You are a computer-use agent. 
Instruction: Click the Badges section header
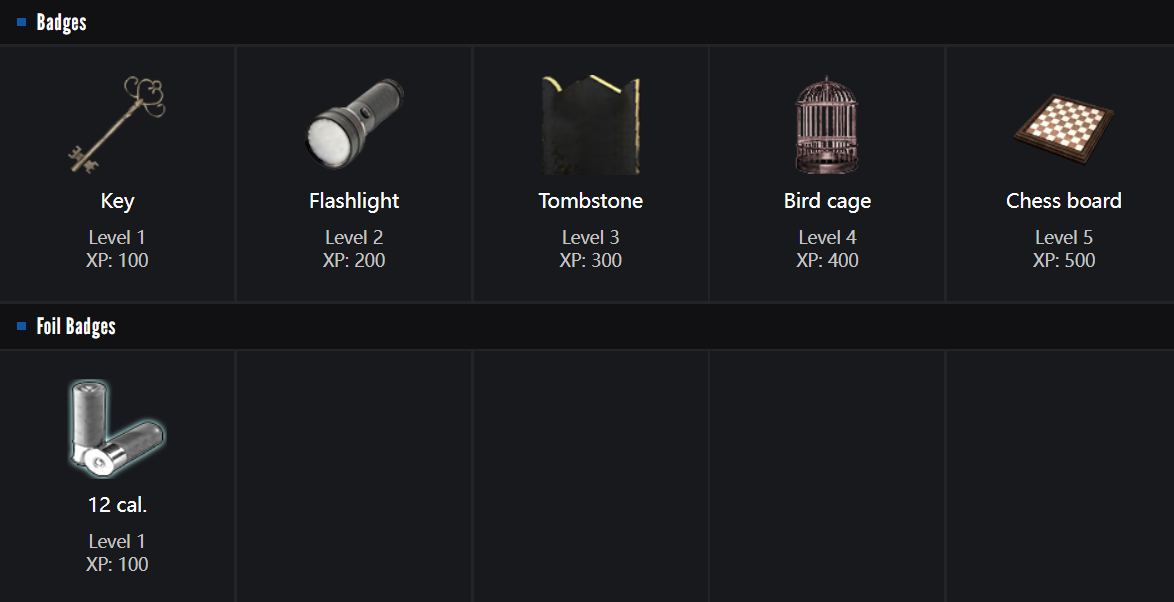click(x=62, y=22)
